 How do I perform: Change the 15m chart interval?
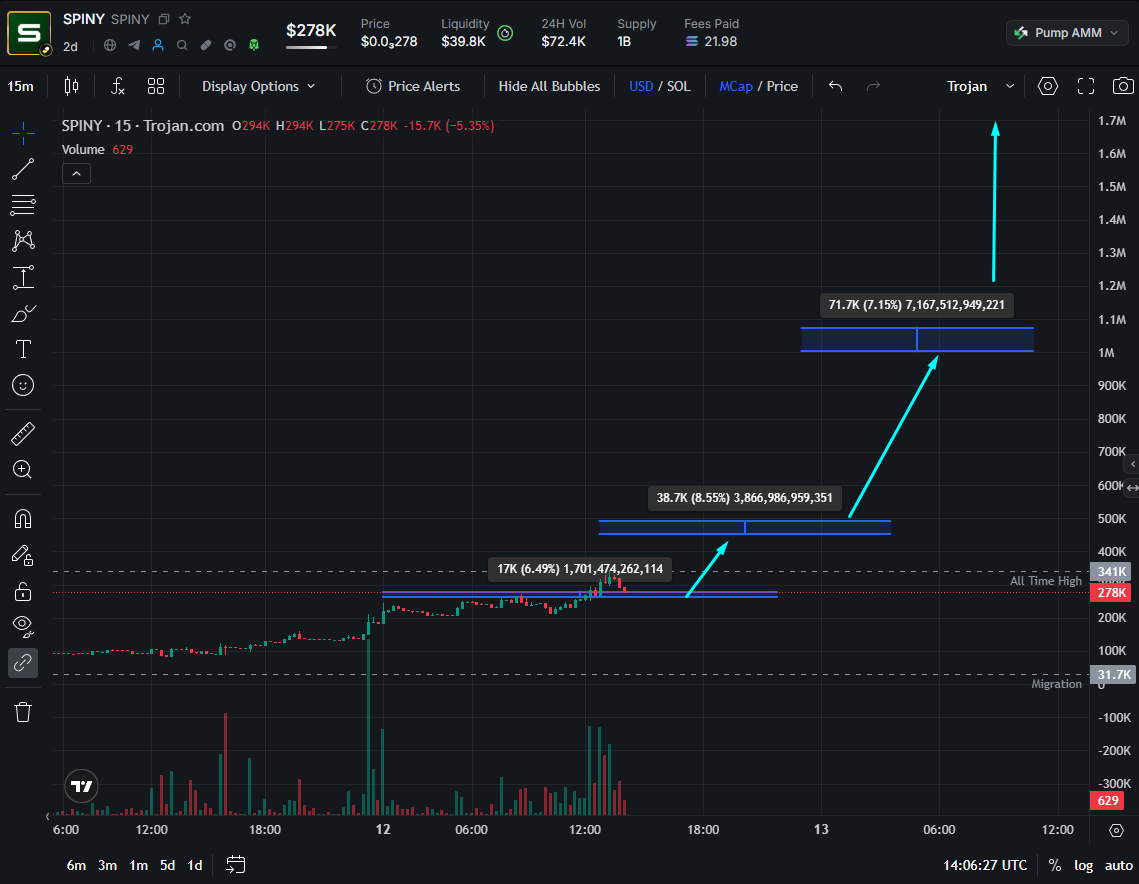pyautogui.click(x=20, y=86)
